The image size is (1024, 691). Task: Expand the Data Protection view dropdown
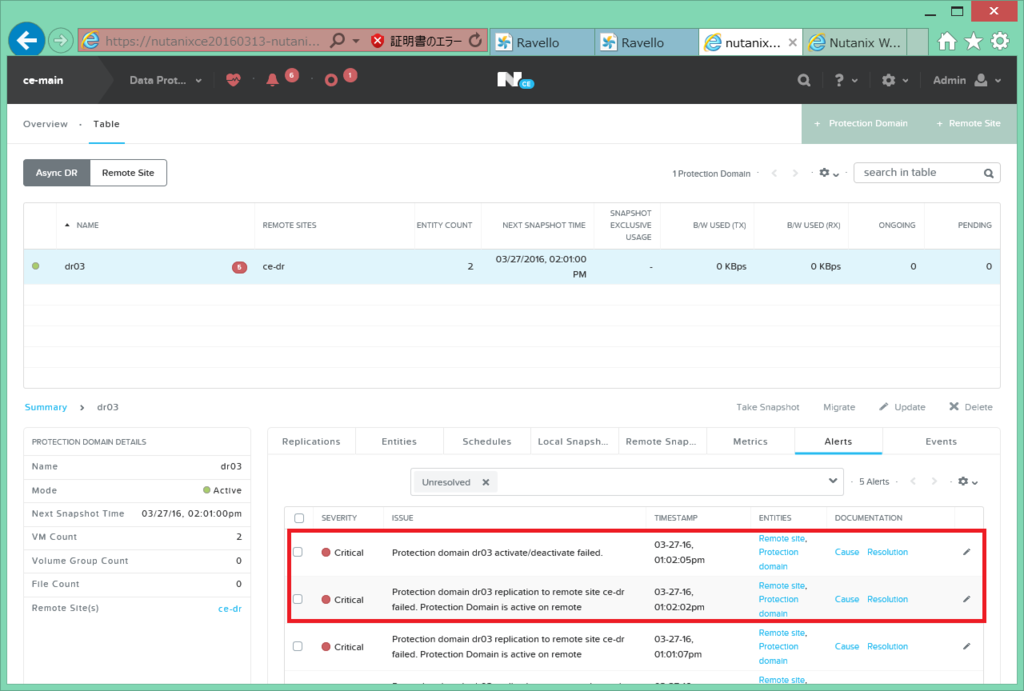(165, 80)
